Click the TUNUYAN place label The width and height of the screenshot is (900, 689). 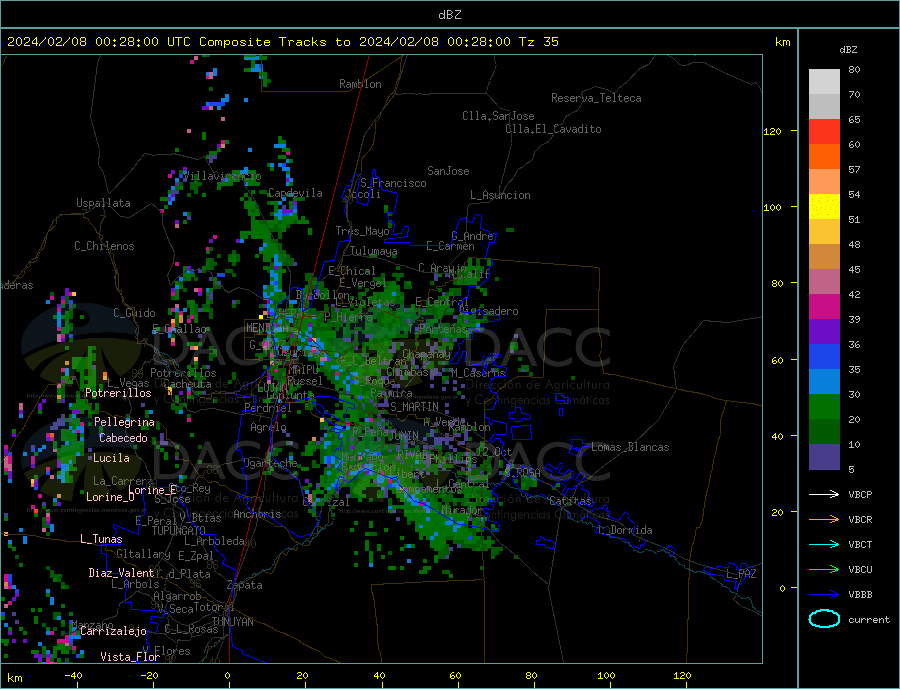232,622
